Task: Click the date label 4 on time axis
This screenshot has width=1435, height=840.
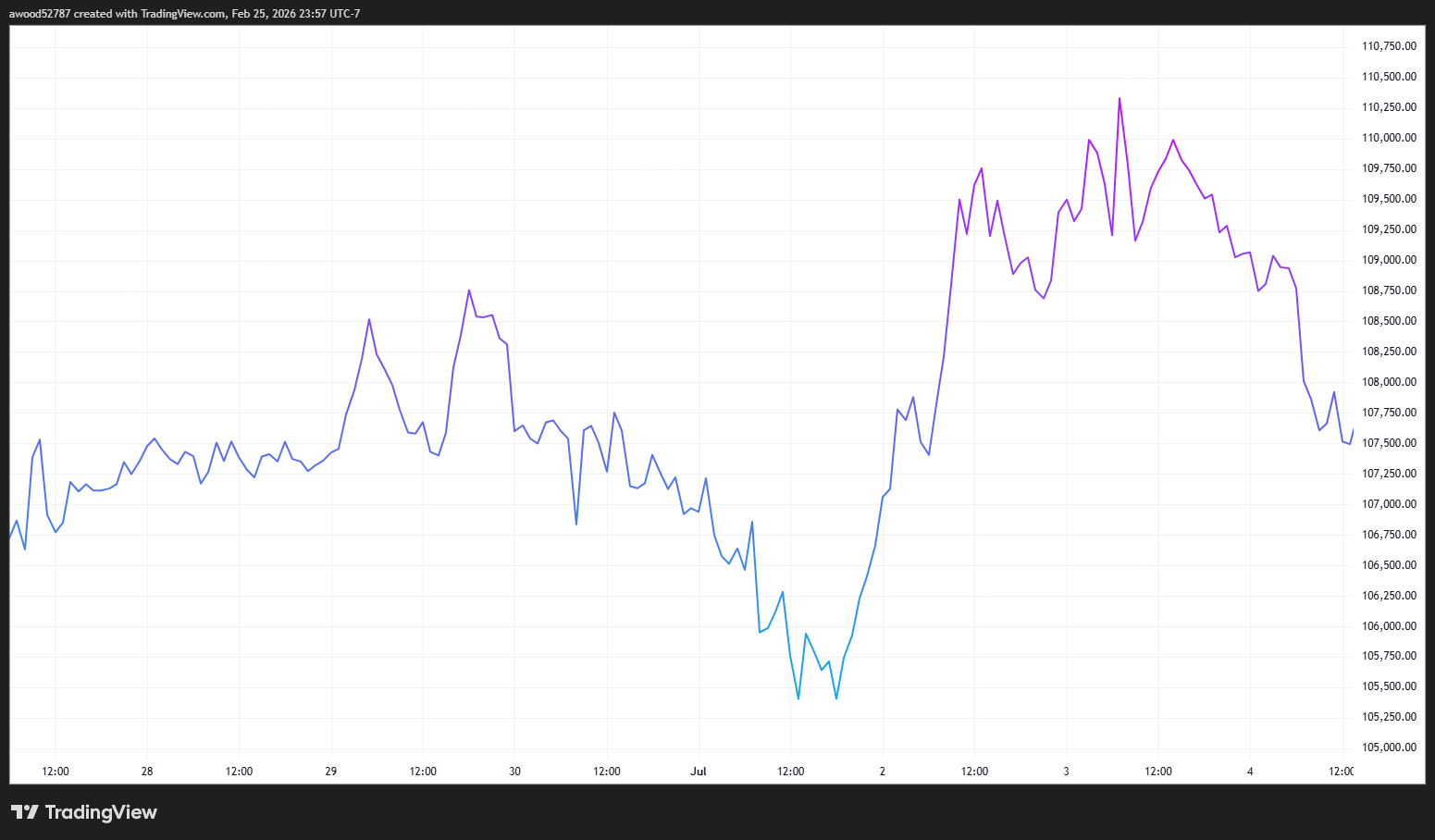Action: (1250, 772)
